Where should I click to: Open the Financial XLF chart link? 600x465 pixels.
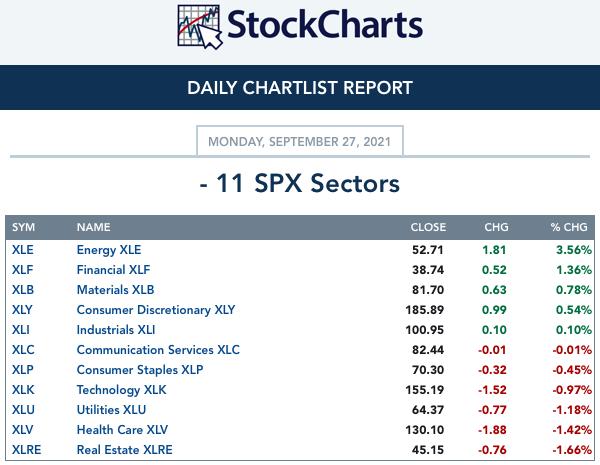click(x=113, y=270)
